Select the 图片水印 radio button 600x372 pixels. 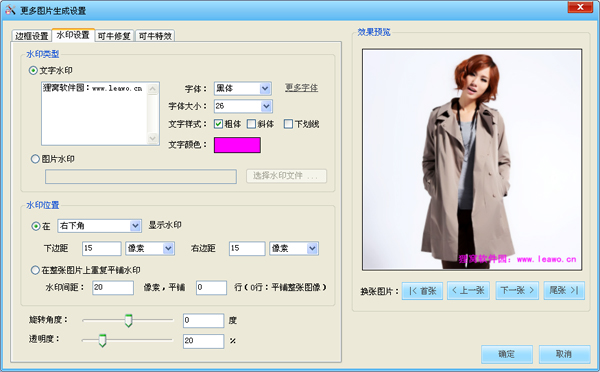coord(35,159)
